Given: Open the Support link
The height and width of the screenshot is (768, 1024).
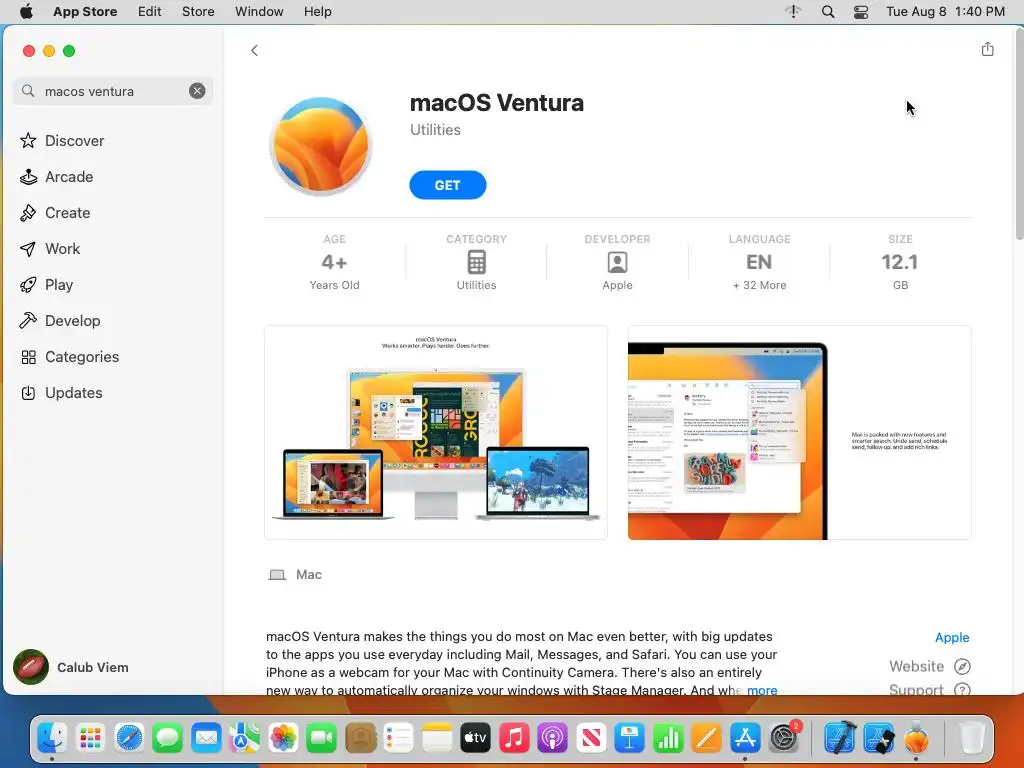Looking at the screenshot, I should tap(929, 689).
